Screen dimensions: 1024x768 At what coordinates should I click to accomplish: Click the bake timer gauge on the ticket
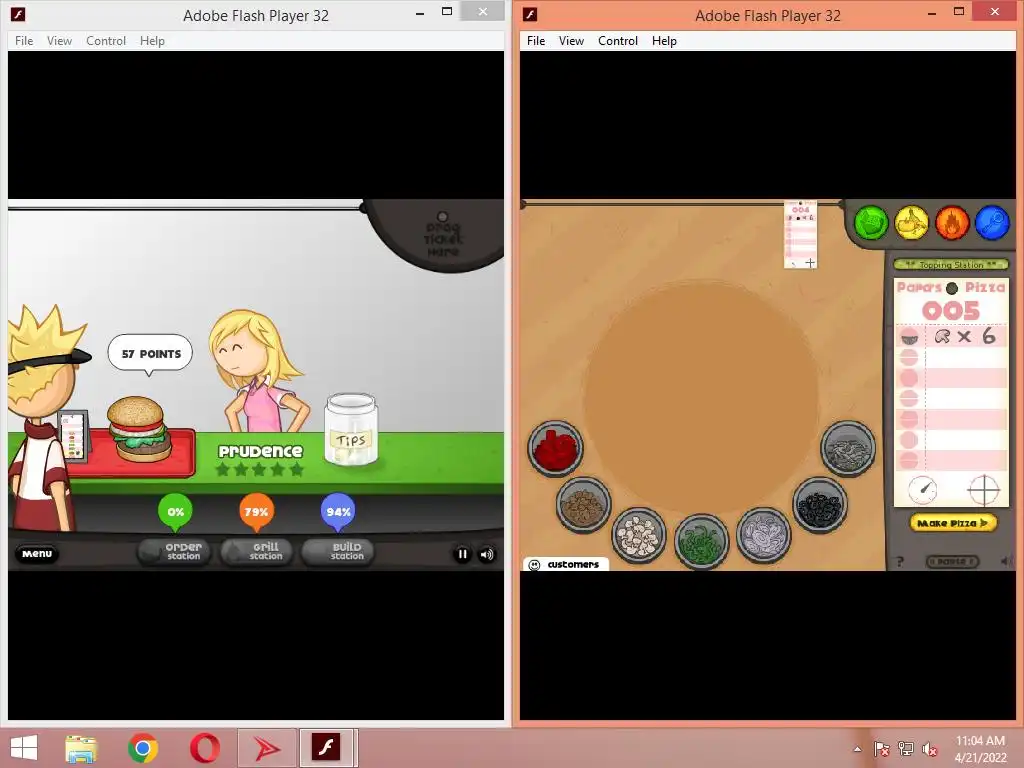(x=922, y=490)
